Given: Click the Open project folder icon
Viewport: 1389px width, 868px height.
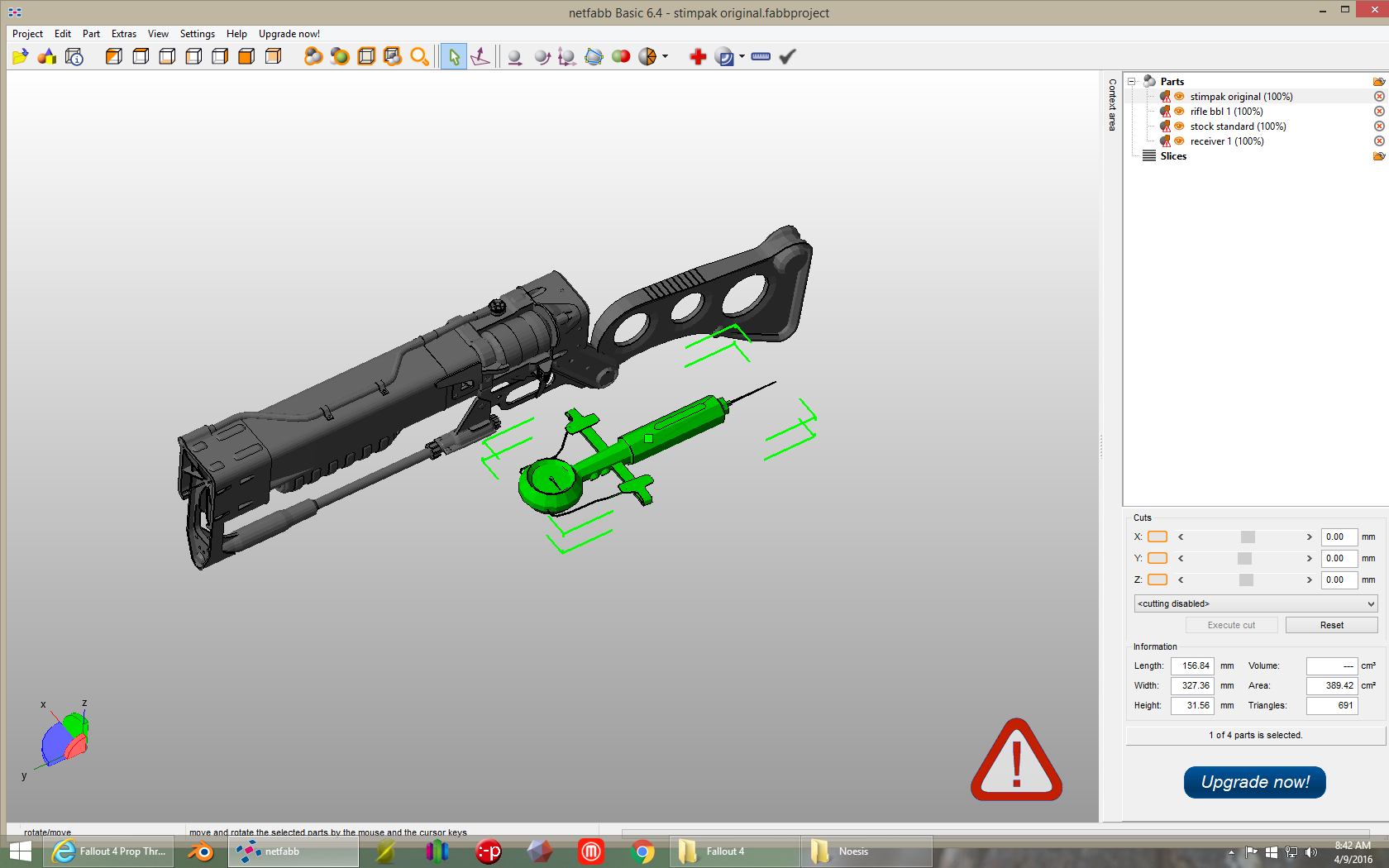Looking at the screenshot, I should (x=21, y=56).
